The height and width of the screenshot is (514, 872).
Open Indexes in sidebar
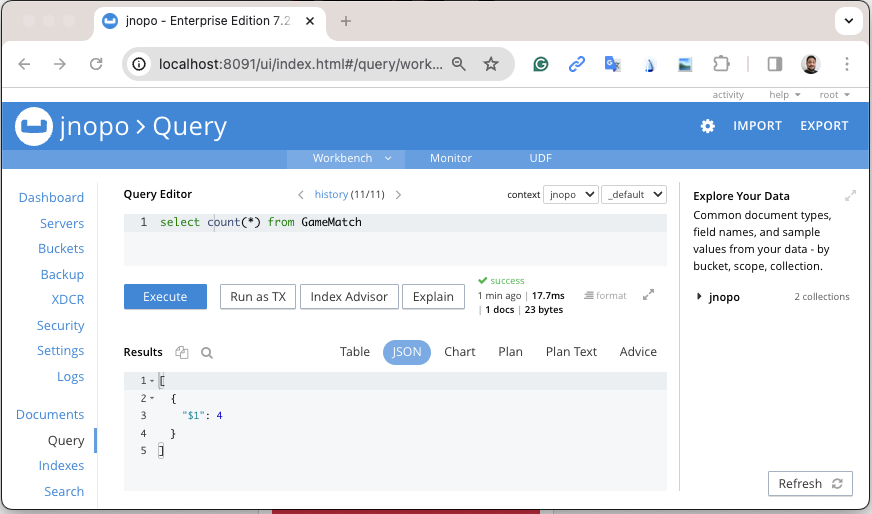click(x=61, y=466)
